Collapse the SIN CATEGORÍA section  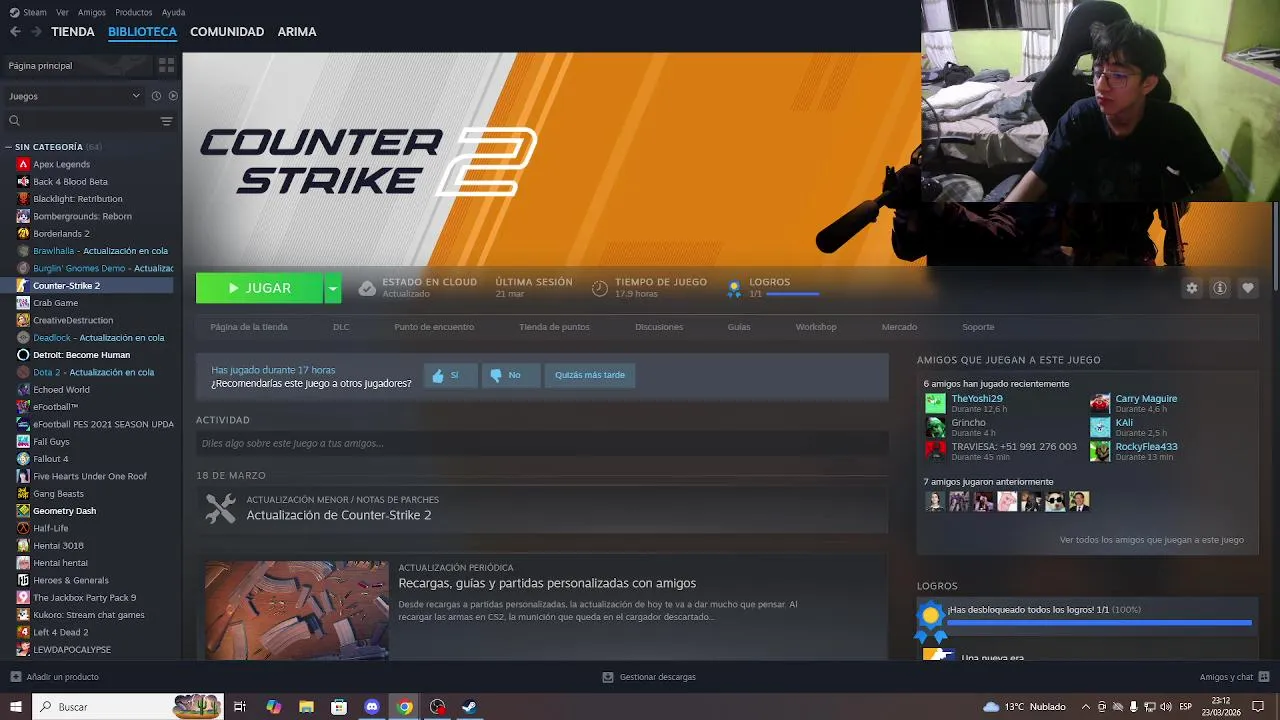tap(9, 147)
